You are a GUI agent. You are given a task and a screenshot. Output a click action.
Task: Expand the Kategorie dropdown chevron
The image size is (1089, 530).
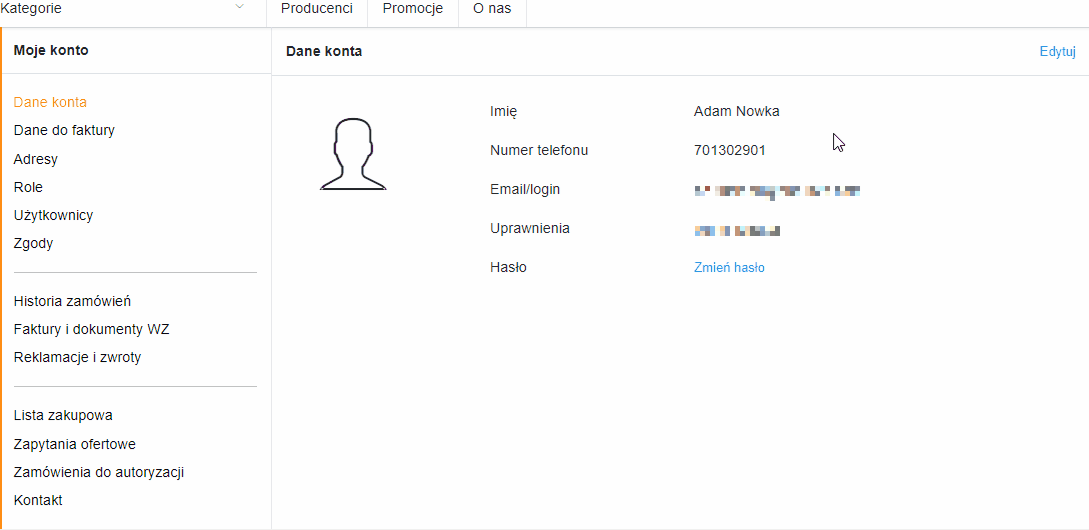pyautogui.click(x=240, y=8)
